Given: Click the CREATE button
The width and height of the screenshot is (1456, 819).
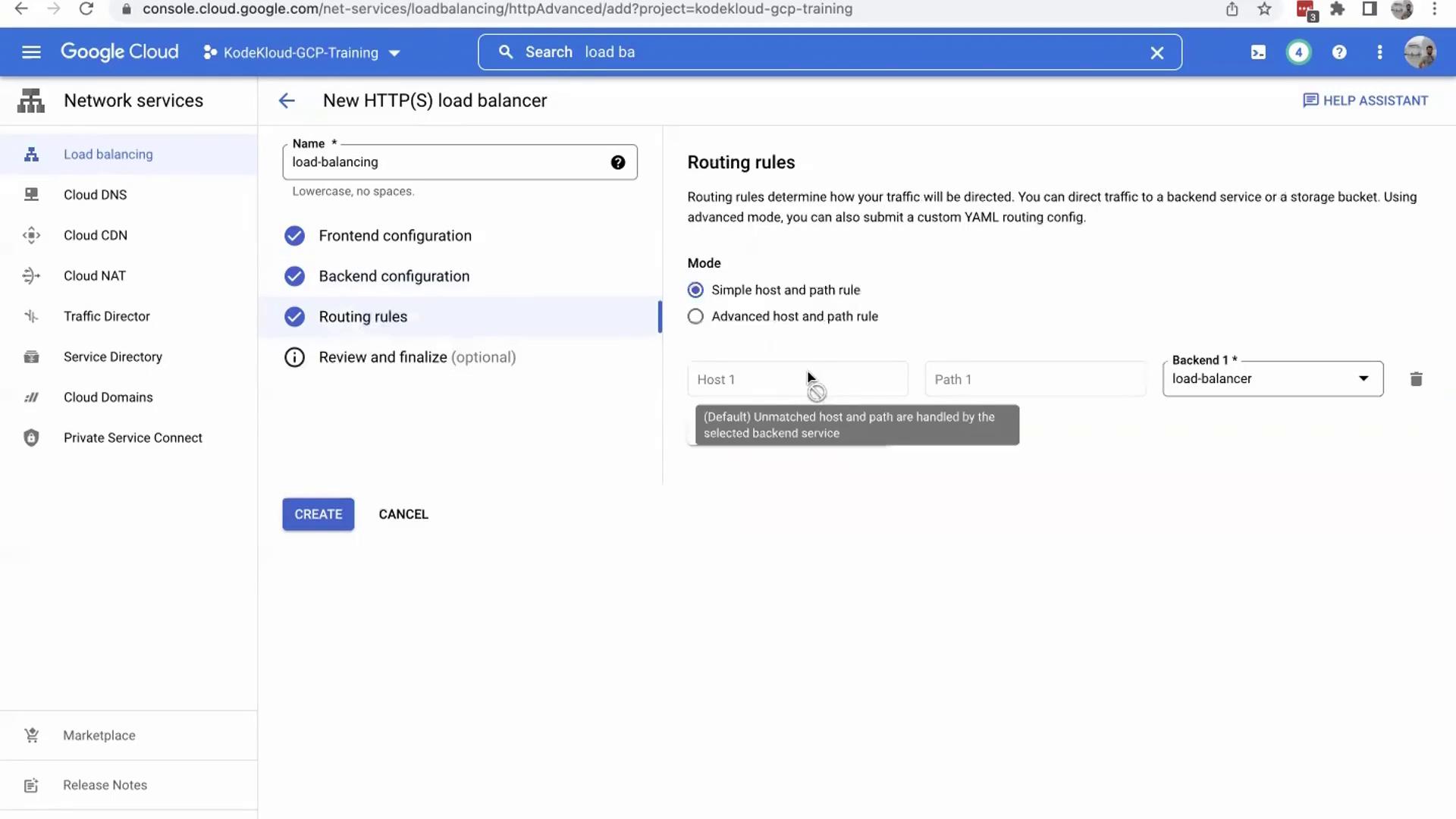Looking at the screenshot, I should [318, 514].
